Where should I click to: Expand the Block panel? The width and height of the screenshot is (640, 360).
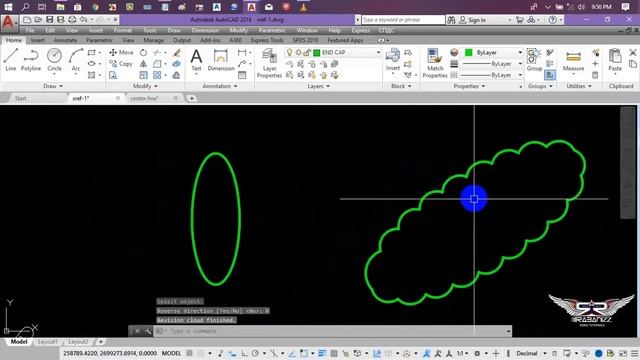pyautogui.click(x=401, y=86)
